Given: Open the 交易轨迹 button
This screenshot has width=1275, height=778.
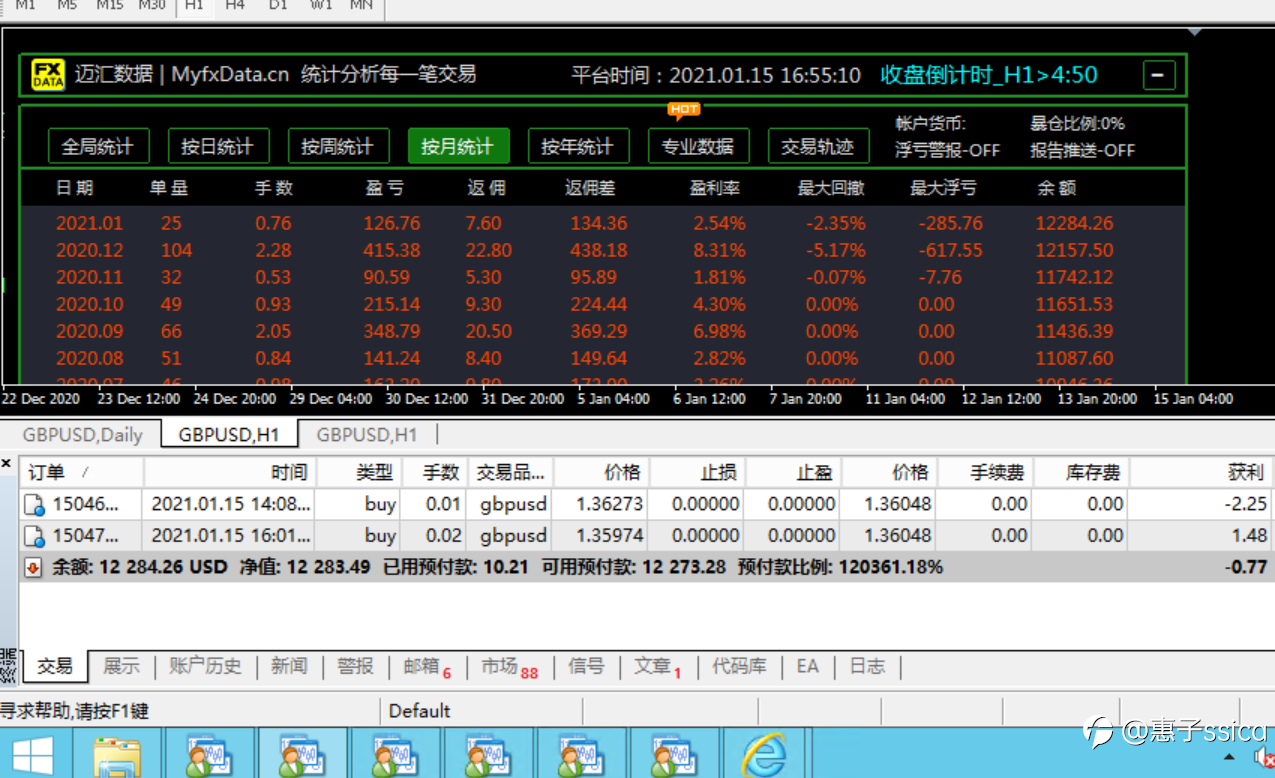Looking at the screenshot, I should point(818,146).
